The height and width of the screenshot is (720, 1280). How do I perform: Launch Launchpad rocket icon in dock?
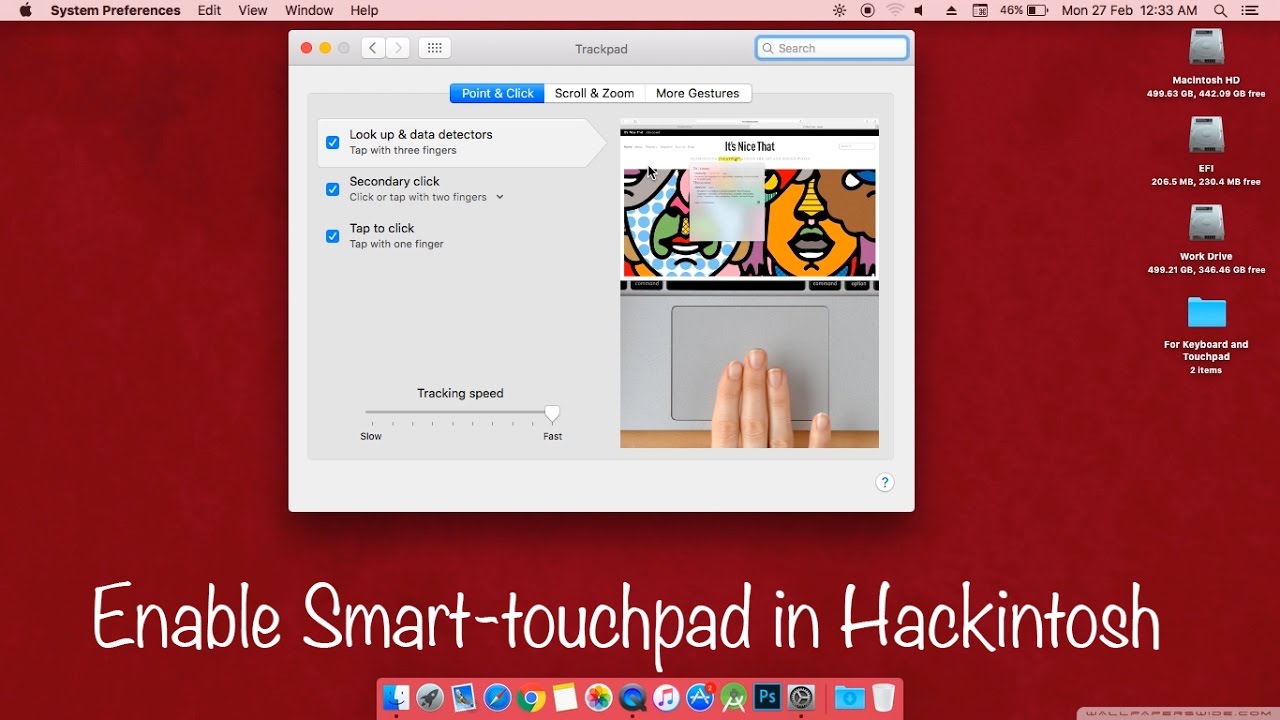point(430,697)
